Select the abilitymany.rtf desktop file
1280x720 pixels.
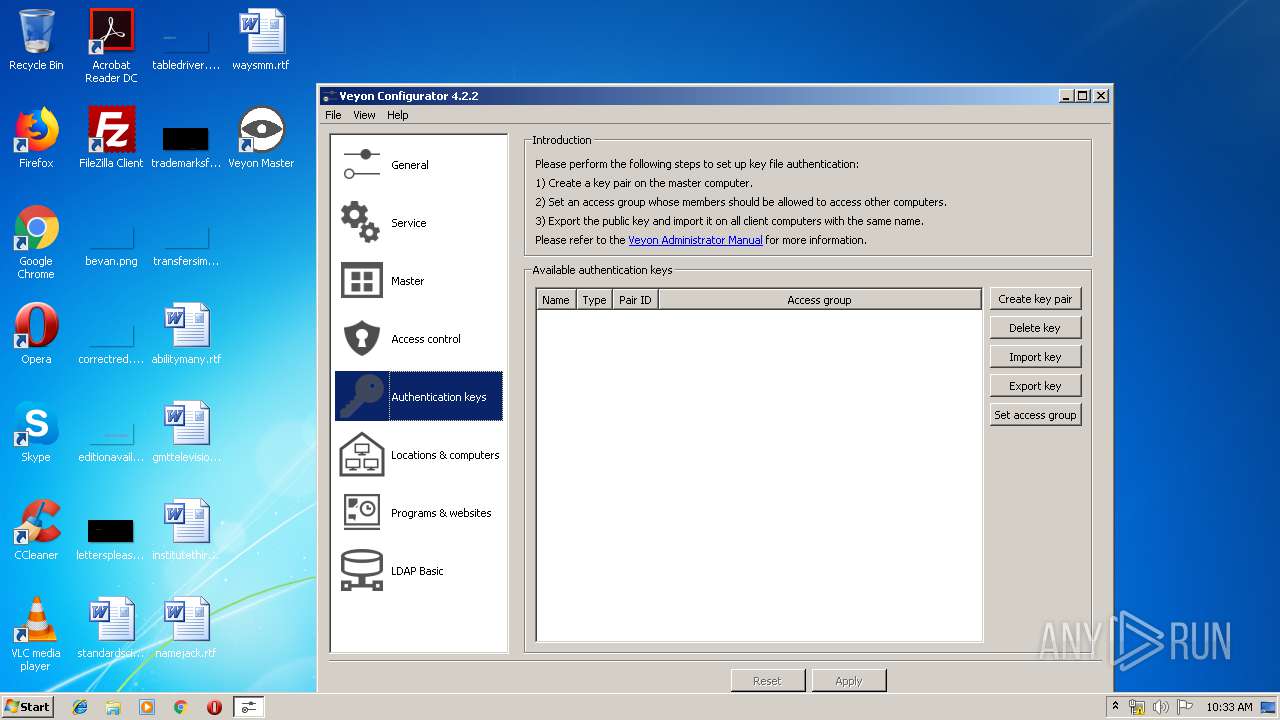tap(186, 334)
